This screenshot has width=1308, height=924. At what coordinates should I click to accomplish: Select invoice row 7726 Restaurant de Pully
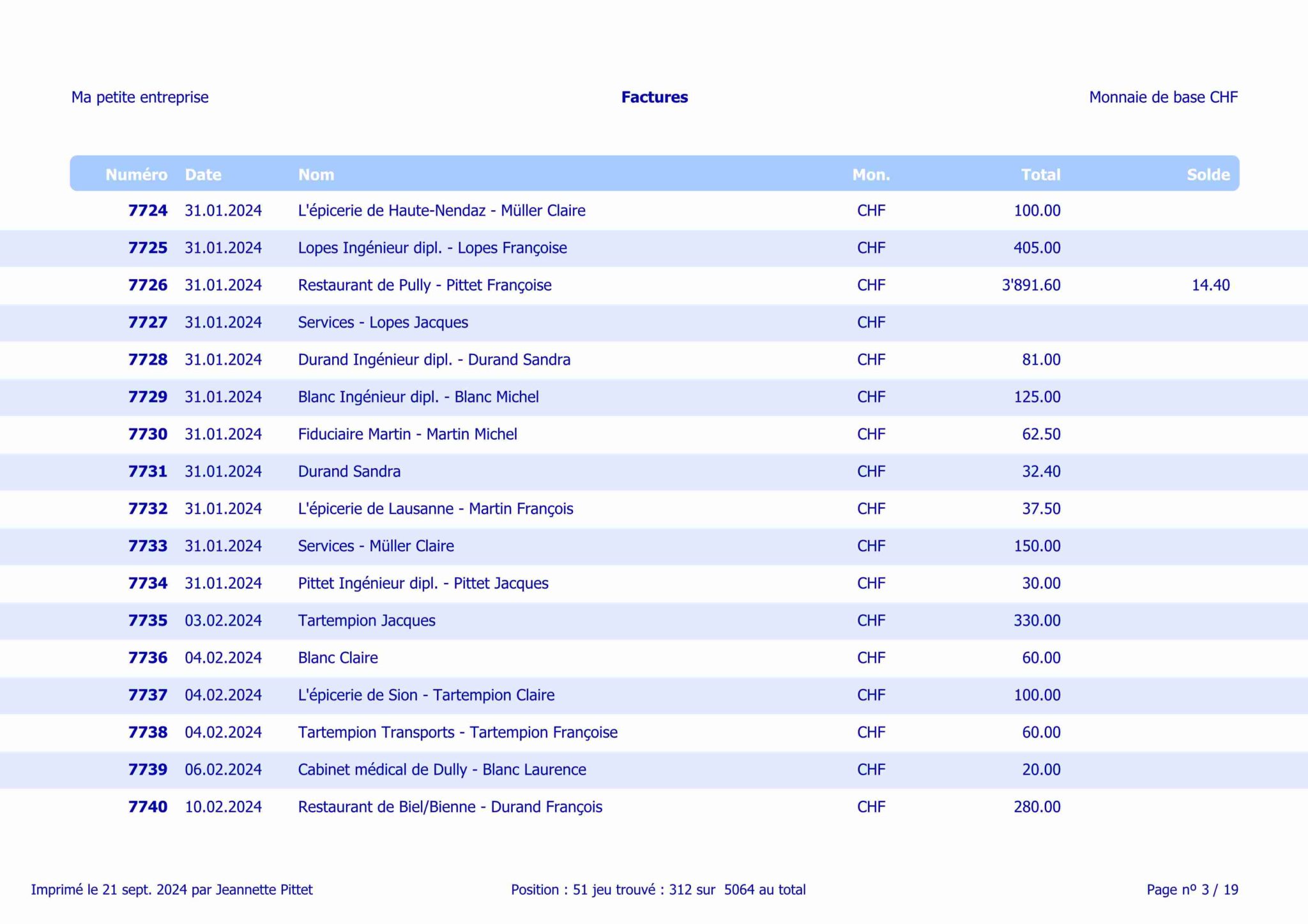(x=424, y=285)
